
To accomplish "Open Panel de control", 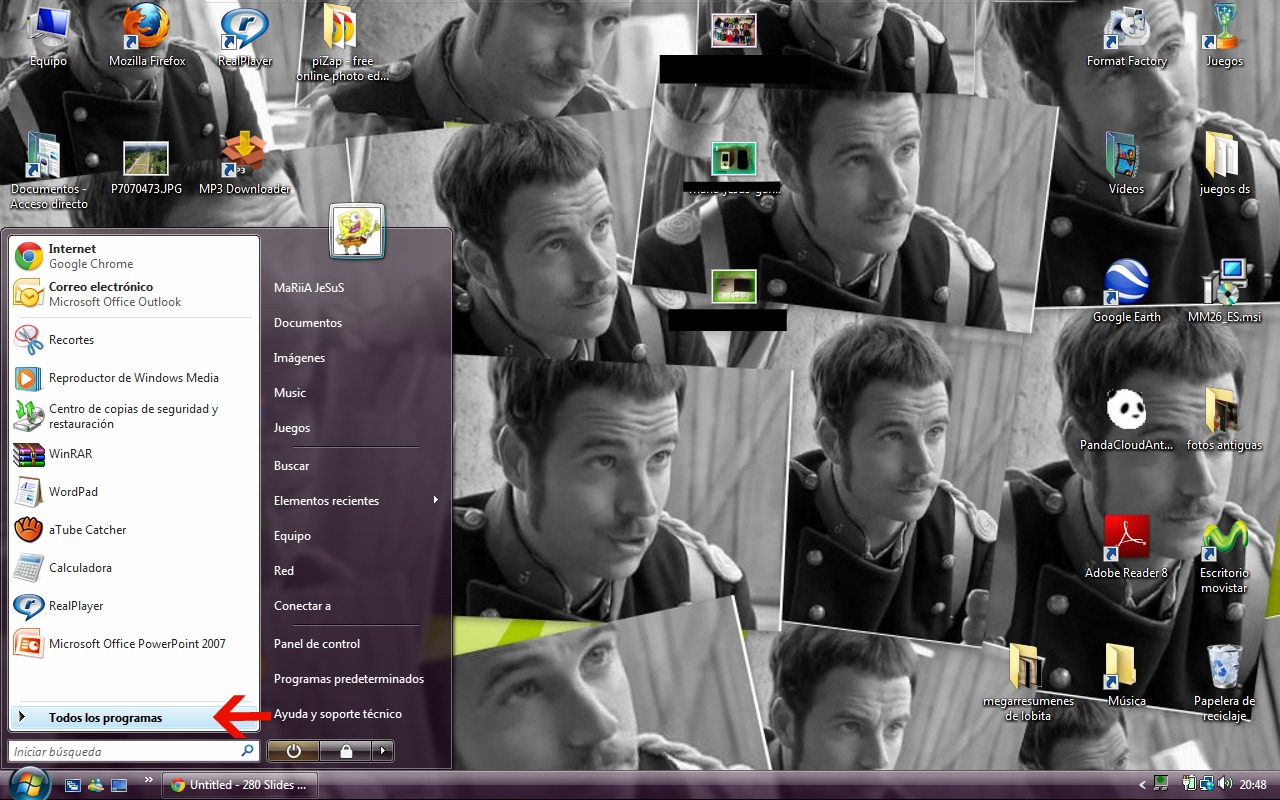I will pyautogui.click(x=316, y=644).
